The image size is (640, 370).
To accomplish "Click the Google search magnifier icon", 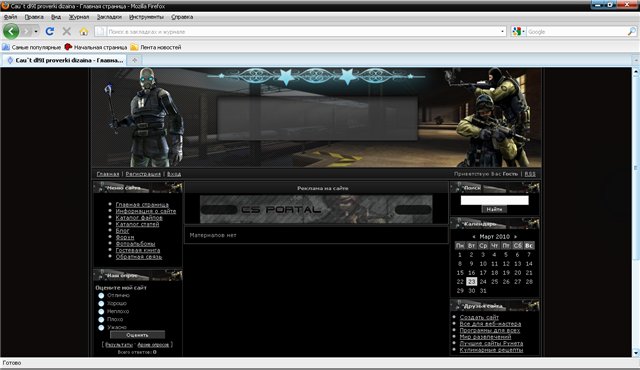I will point(631,31).
